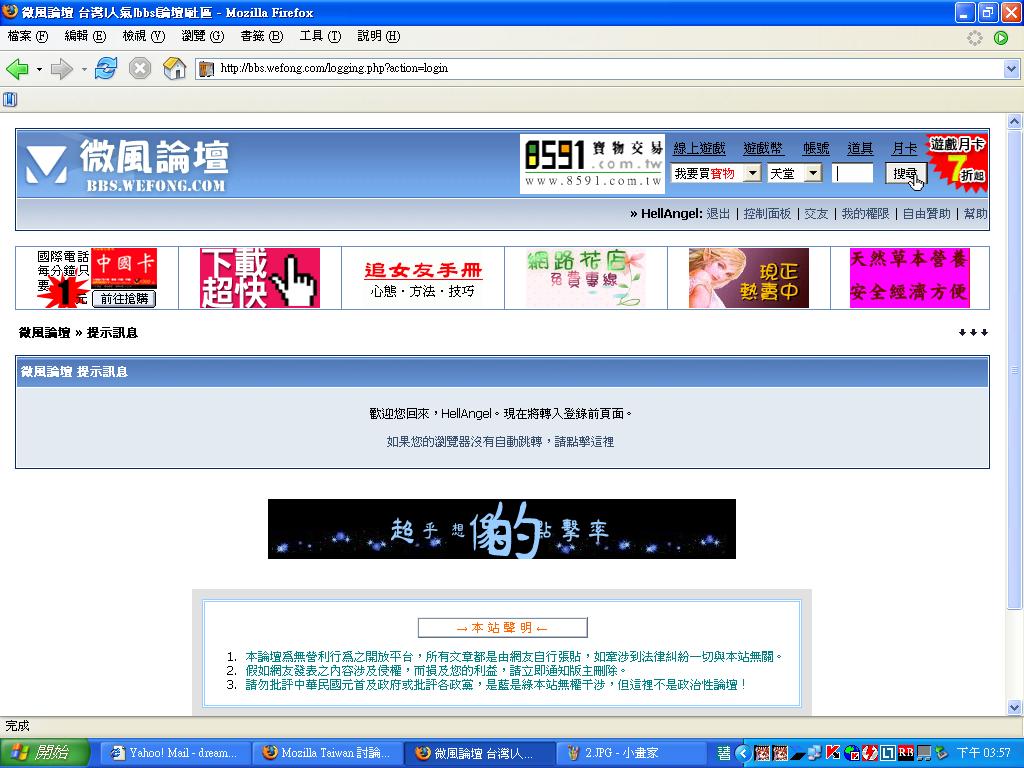Image resolution: width=1024 pixels, height=768 pixels.
Task: Click the green go icon at top-right
Action: 1000,38
